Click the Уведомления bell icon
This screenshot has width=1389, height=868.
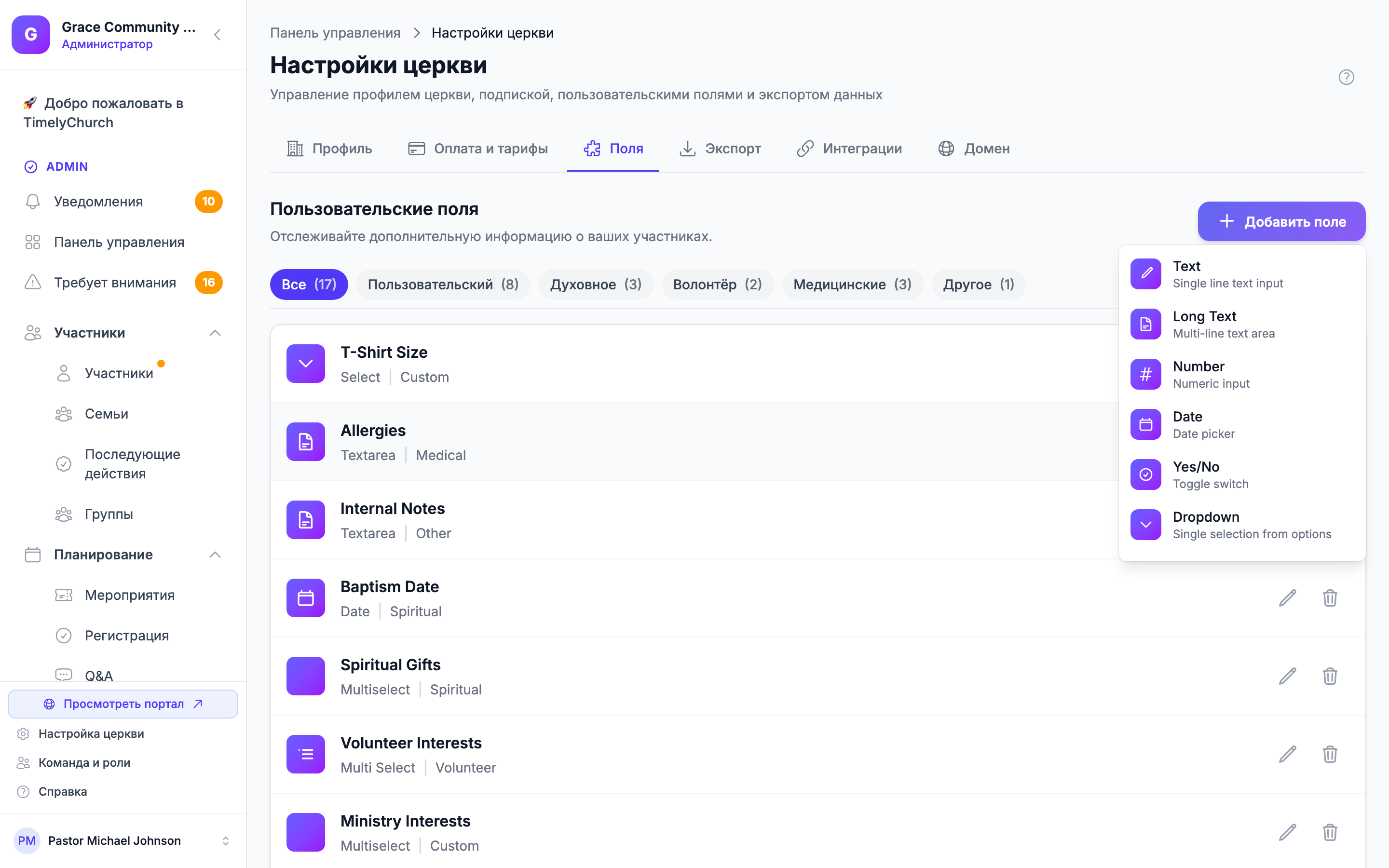pyautogui.click(x=33, y=202)
